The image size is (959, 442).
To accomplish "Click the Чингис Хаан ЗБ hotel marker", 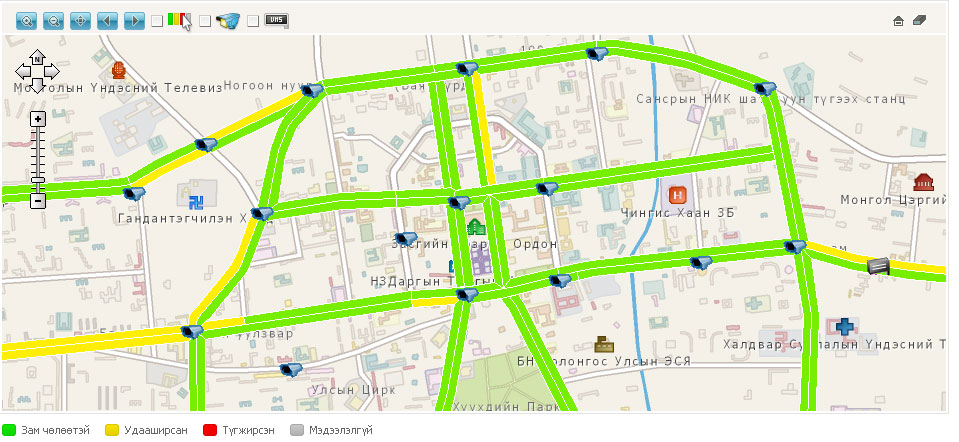I will point(677,196).
